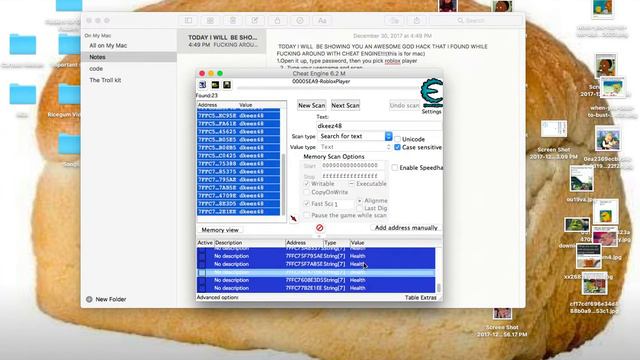Click the Aa text format icon in Notes
The image size is (640, 360).
click(x=322, y=20)
